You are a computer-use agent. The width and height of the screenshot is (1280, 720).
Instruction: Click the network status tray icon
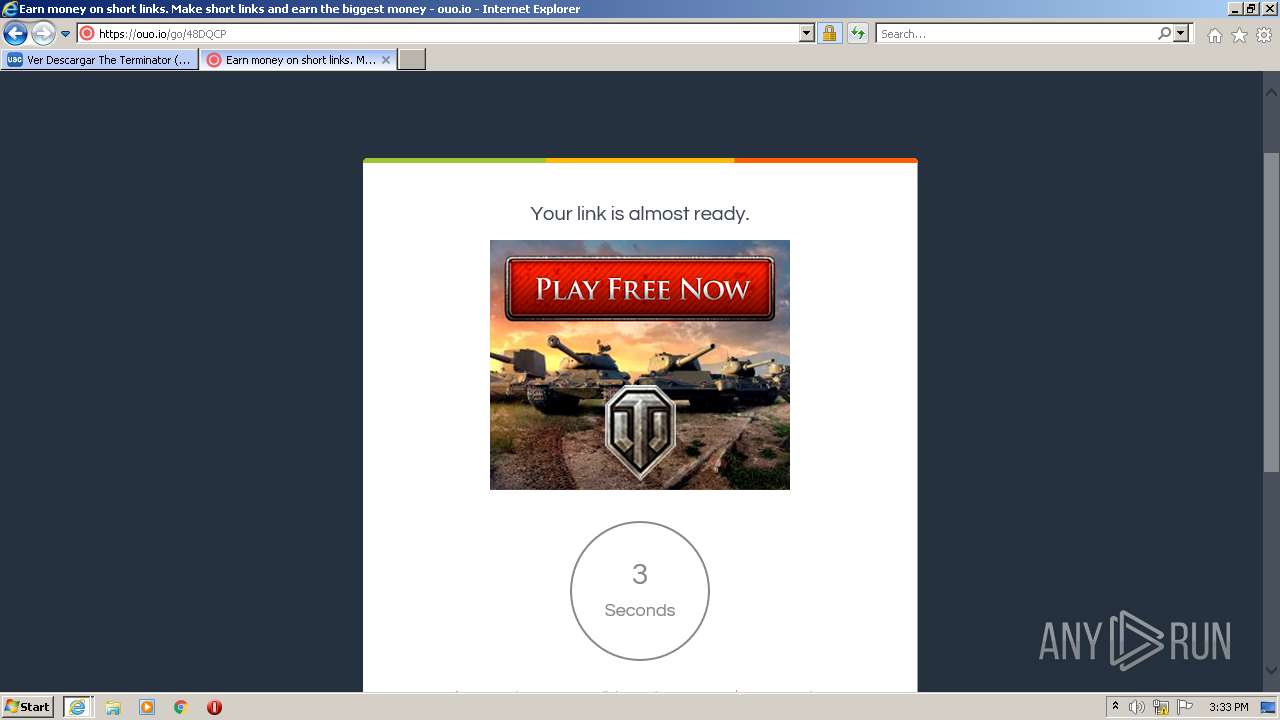(x=1161, y=707)
